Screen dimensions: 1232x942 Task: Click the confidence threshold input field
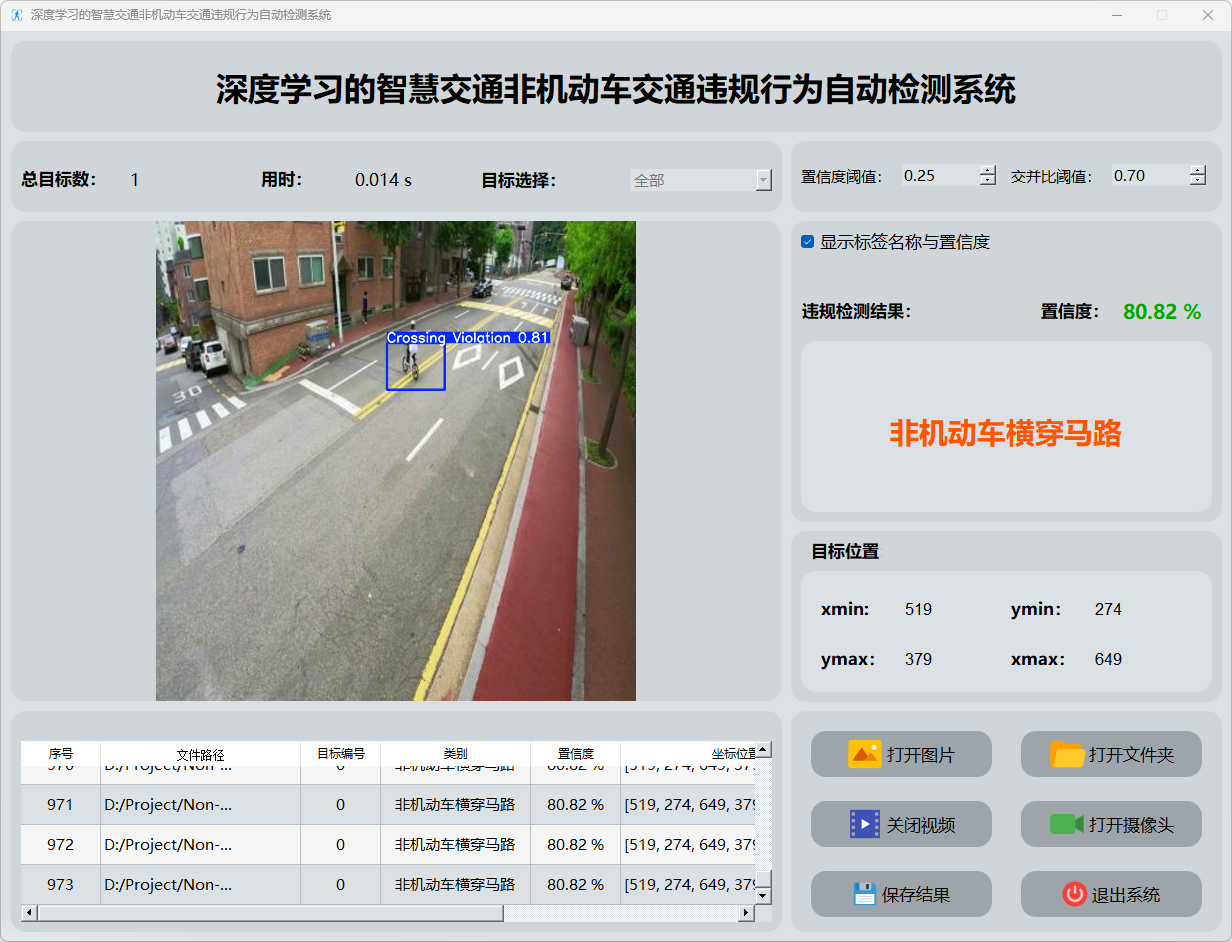(x=938, y=176)
